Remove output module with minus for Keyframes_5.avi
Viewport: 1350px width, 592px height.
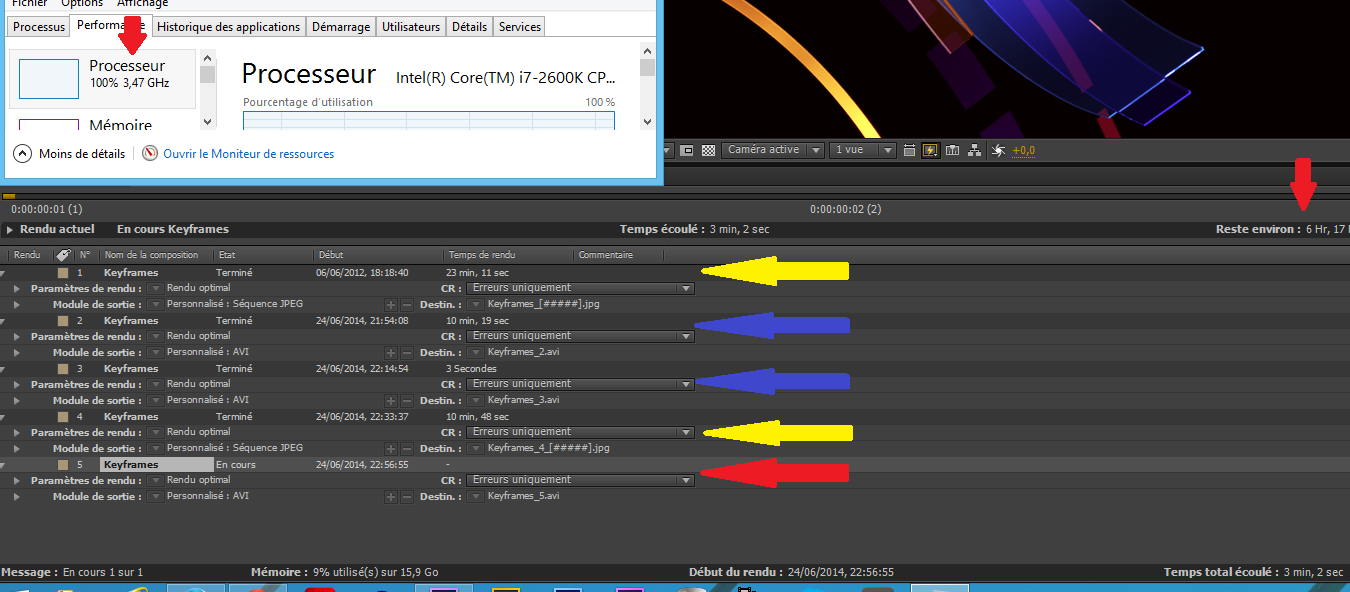pyautogui.click(x=407, y=496)
